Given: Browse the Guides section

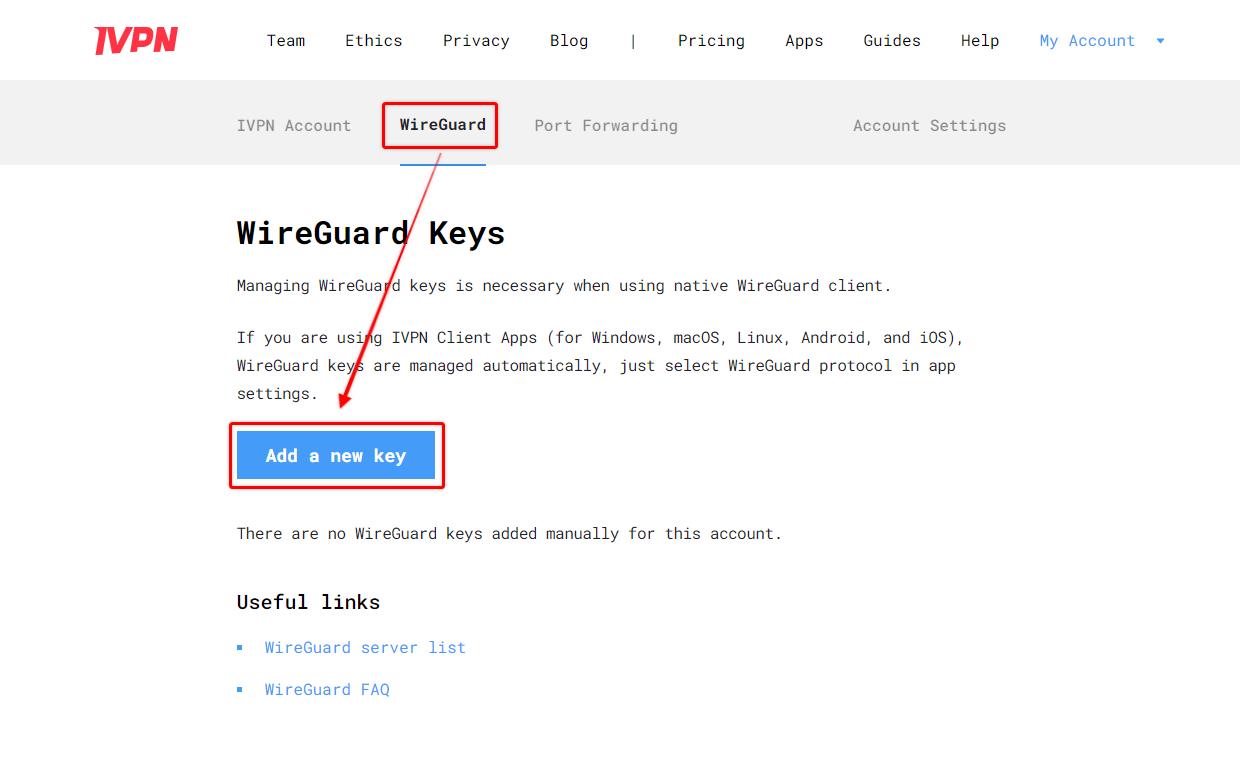Looking at the screenshot, I should click(x=891, y=41).
